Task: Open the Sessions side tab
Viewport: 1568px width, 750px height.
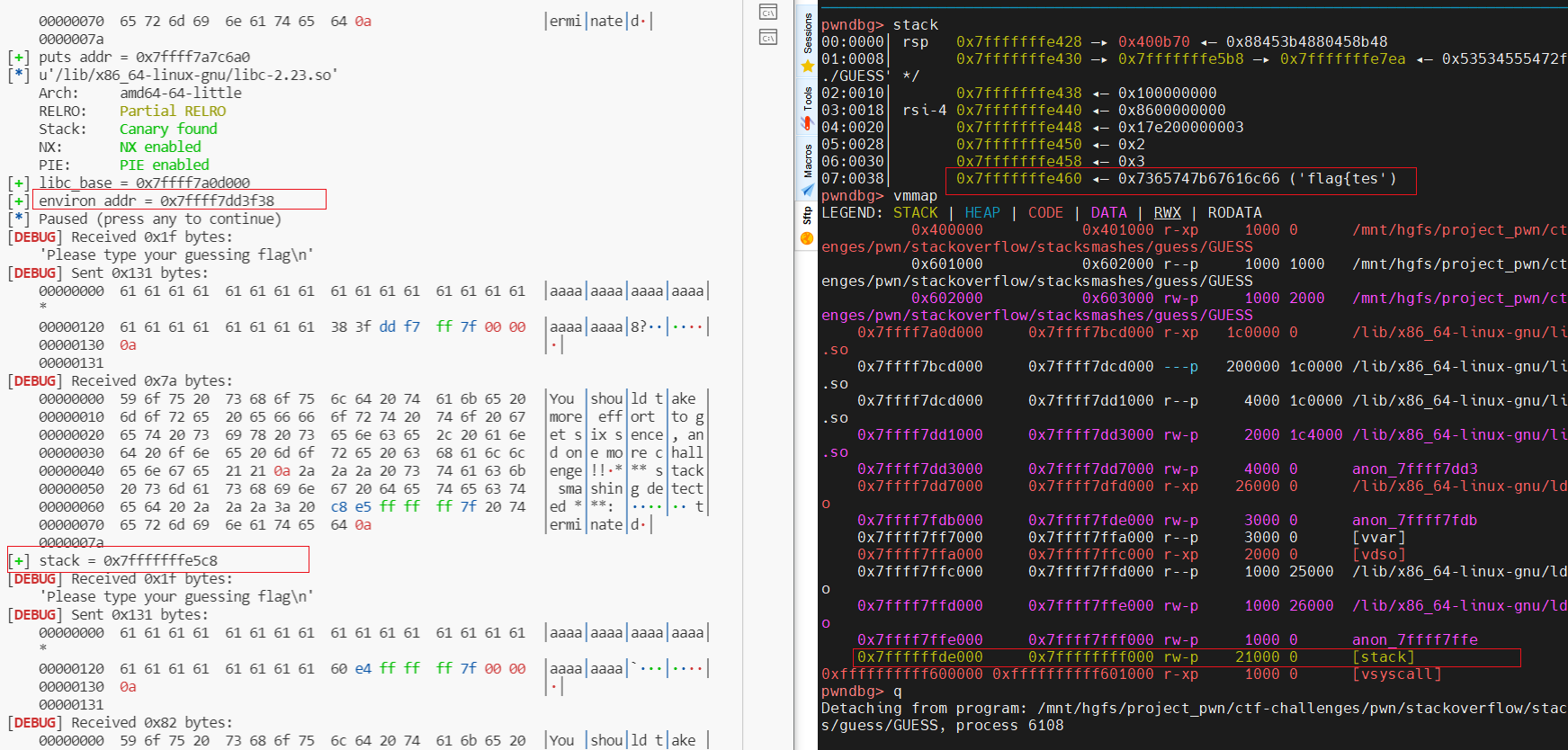Action: point(807,41)
